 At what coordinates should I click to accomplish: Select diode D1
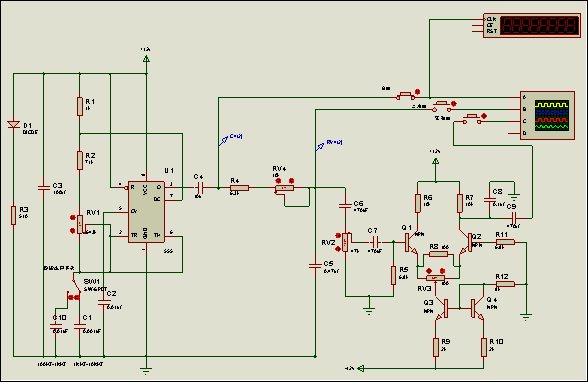[14, 124]
